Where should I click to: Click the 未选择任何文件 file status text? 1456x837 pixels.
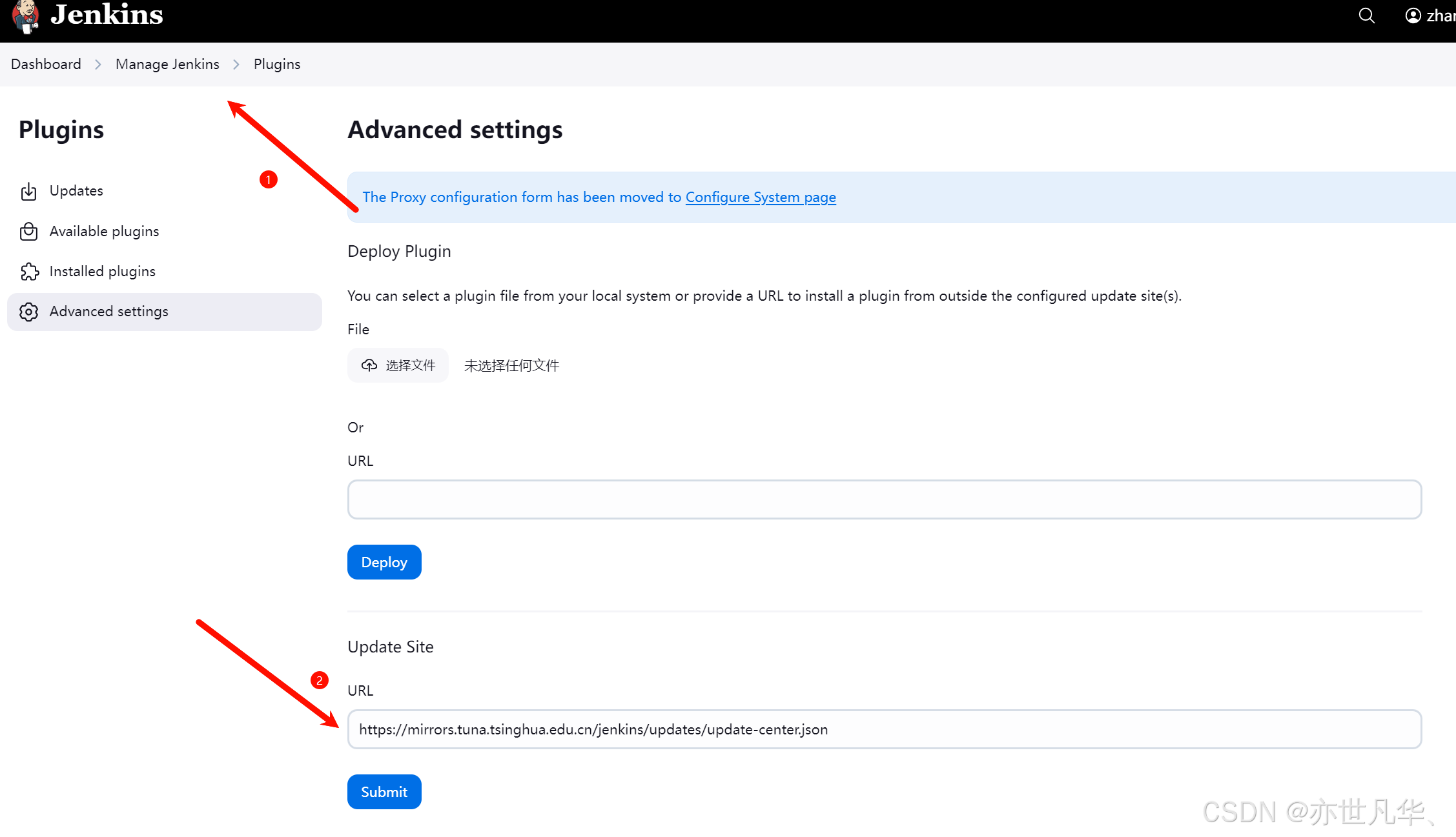pos(511,365)
